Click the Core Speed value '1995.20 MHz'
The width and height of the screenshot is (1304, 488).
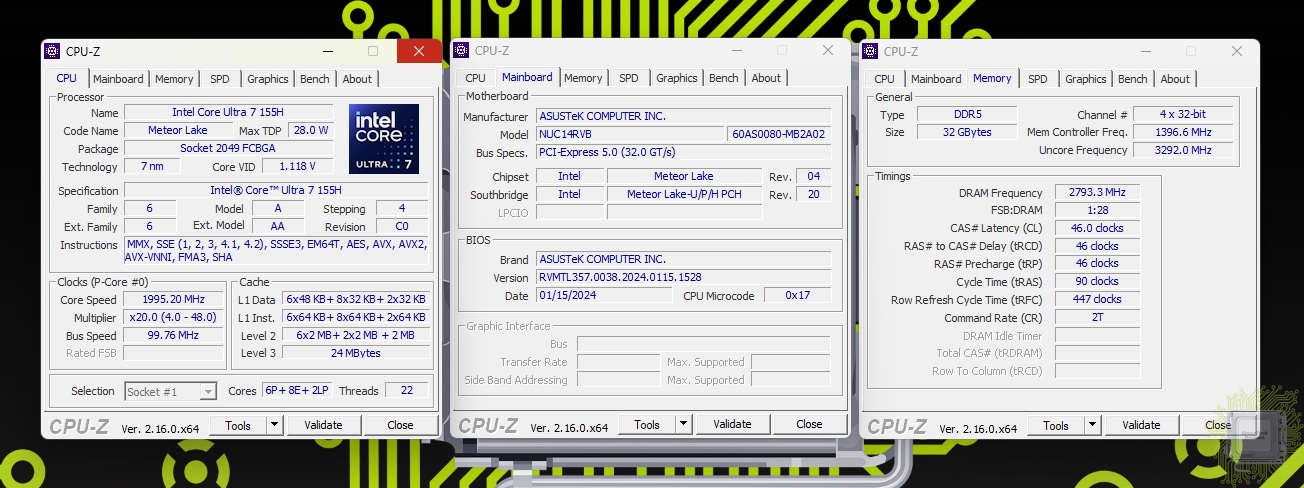point(174,299)
